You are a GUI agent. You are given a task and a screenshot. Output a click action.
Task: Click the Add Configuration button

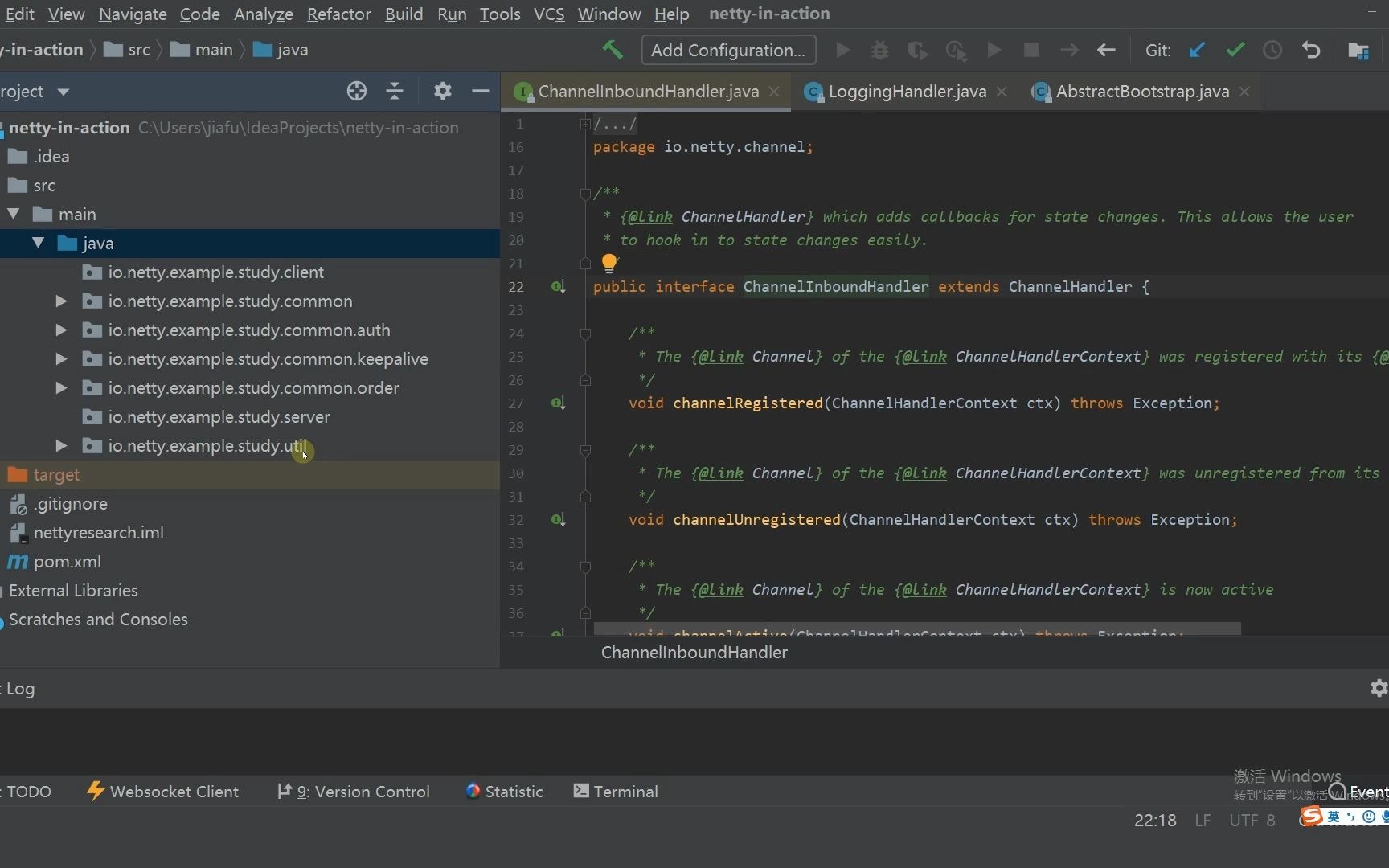click(727, 50)
